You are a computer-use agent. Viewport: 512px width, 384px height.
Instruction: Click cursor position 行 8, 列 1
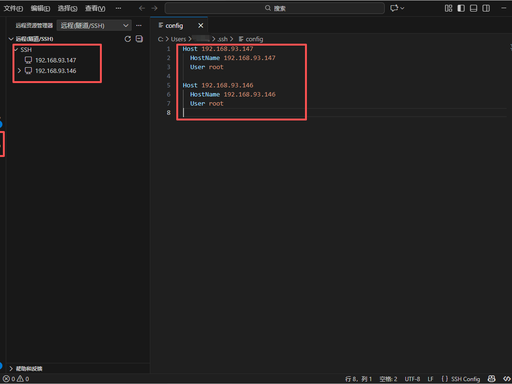(358, 379)
